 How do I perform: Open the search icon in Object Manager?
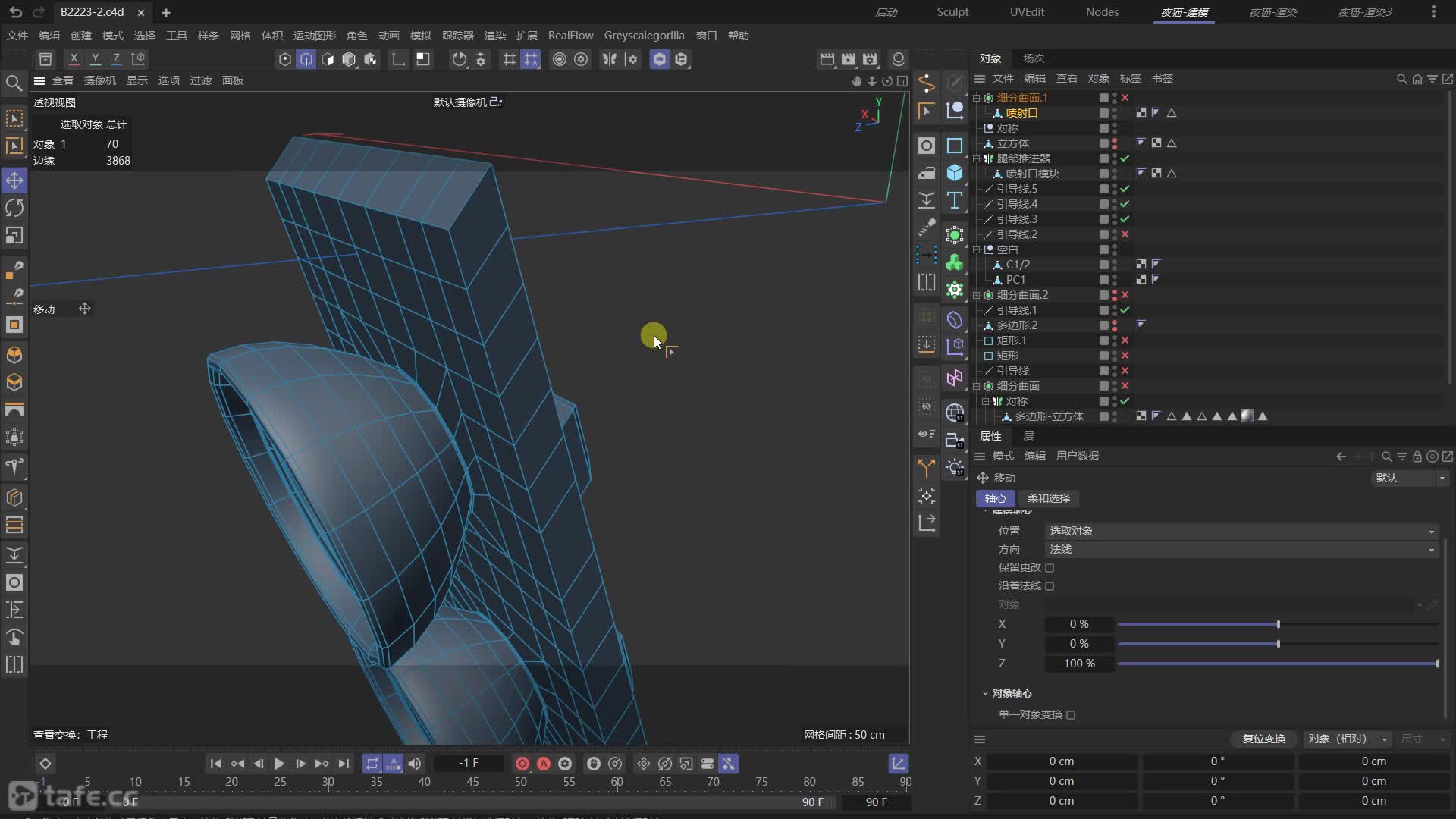[x=1401, y=79]
